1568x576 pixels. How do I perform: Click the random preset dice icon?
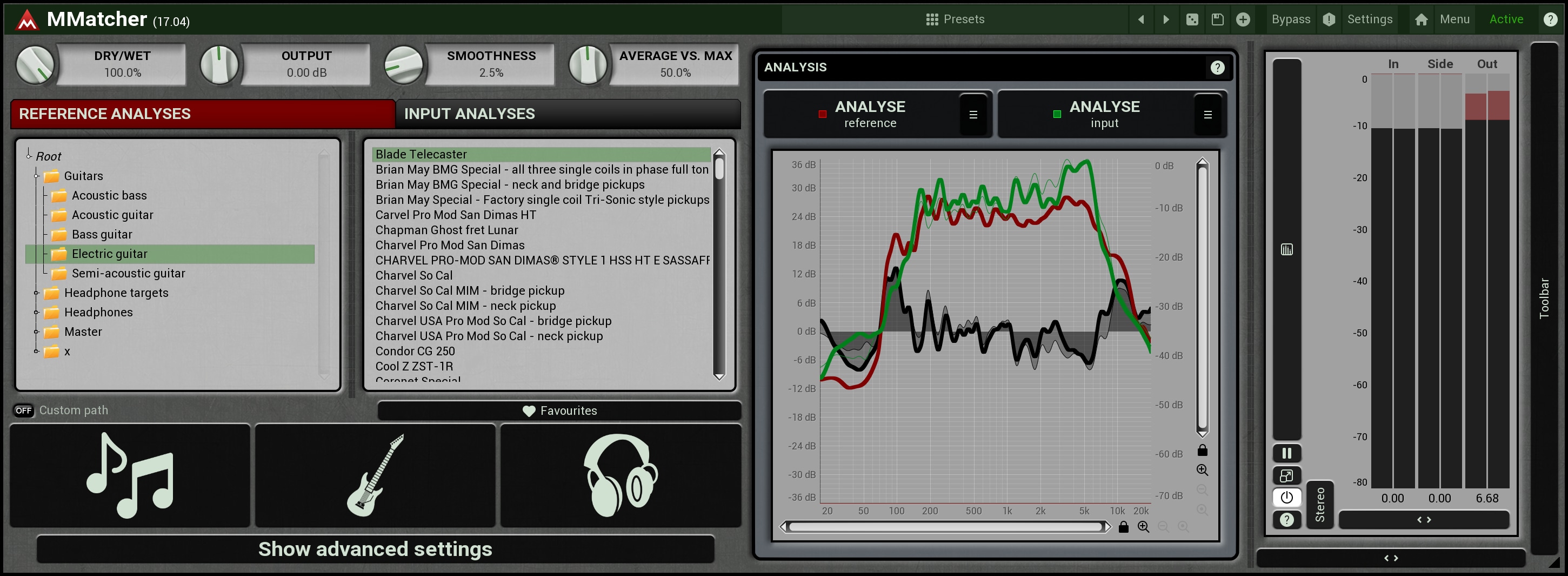[x=1192, y=19]
